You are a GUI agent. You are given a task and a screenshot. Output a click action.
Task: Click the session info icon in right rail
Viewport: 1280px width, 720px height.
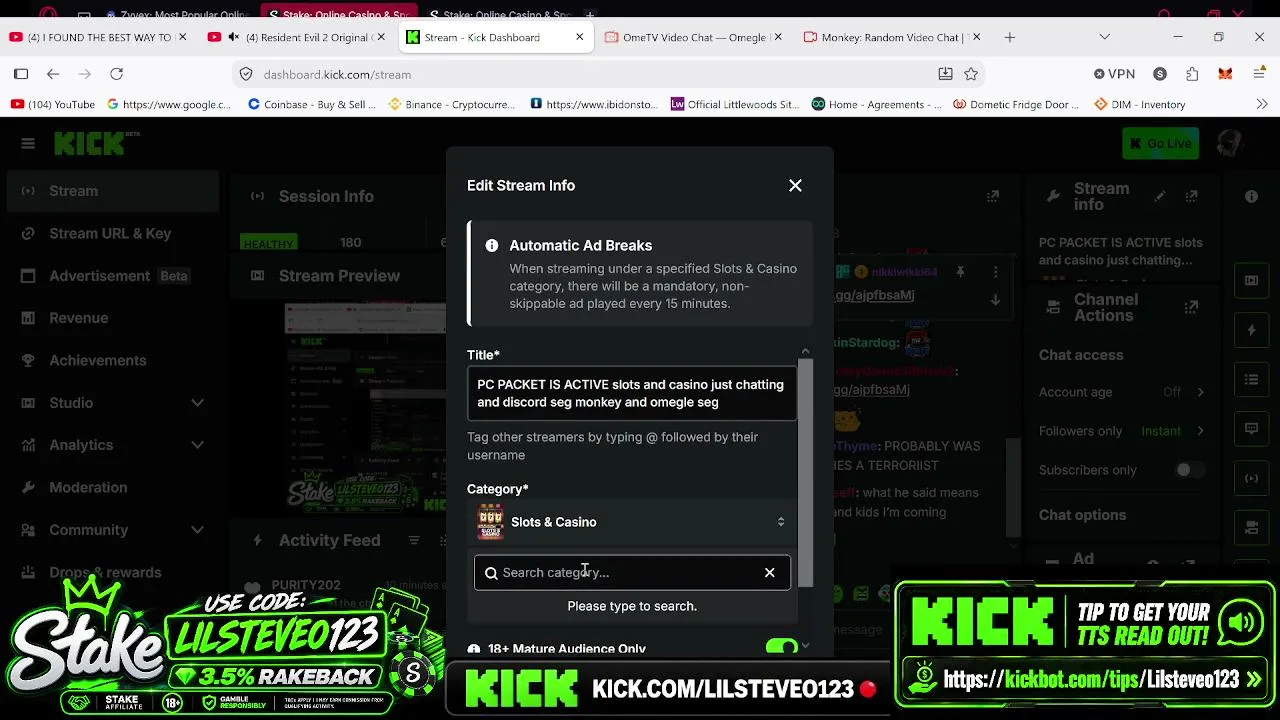click(x=1251, y=478)
